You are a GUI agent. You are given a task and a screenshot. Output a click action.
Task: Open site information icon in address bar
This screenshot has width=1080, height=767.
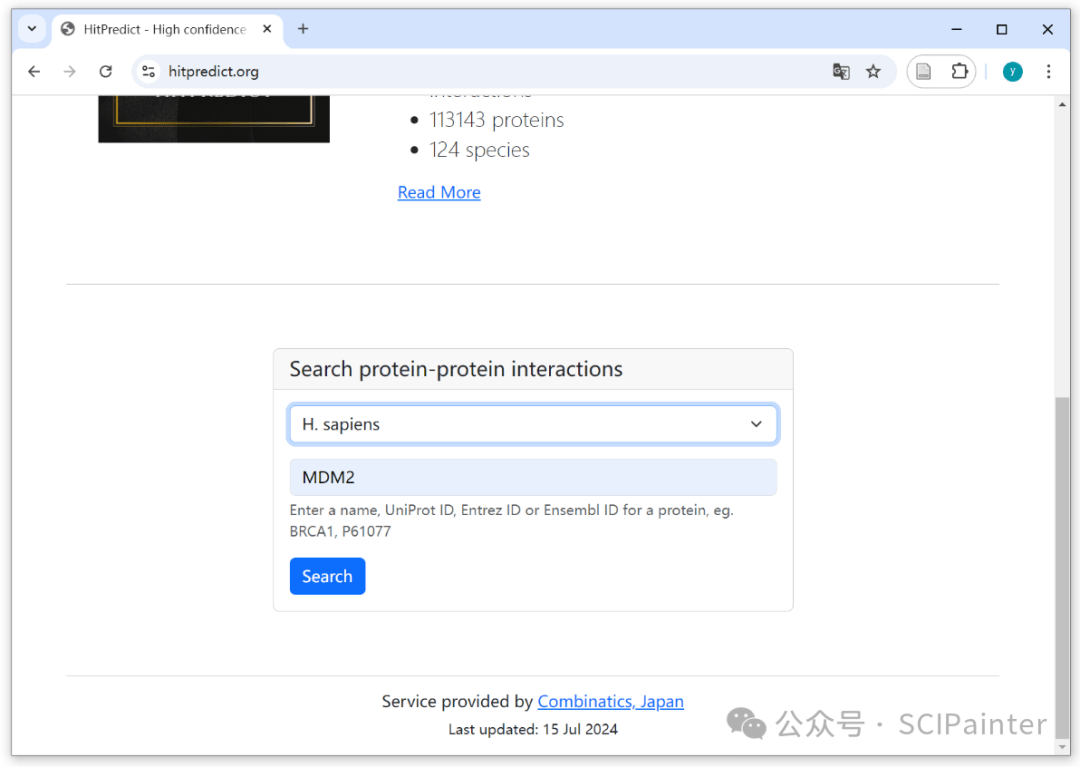148,72
